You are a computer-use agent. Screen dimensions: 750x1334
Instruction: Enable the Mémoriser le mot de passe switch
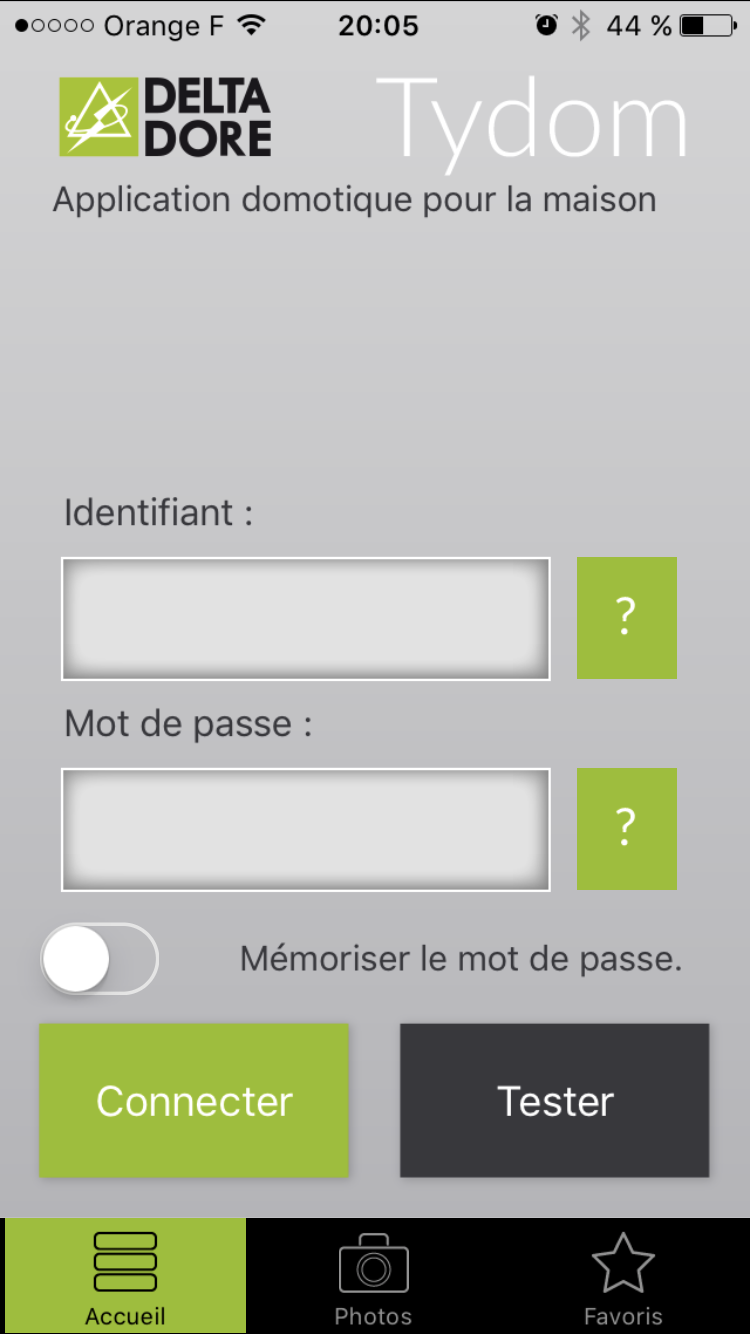click(99, 959)
